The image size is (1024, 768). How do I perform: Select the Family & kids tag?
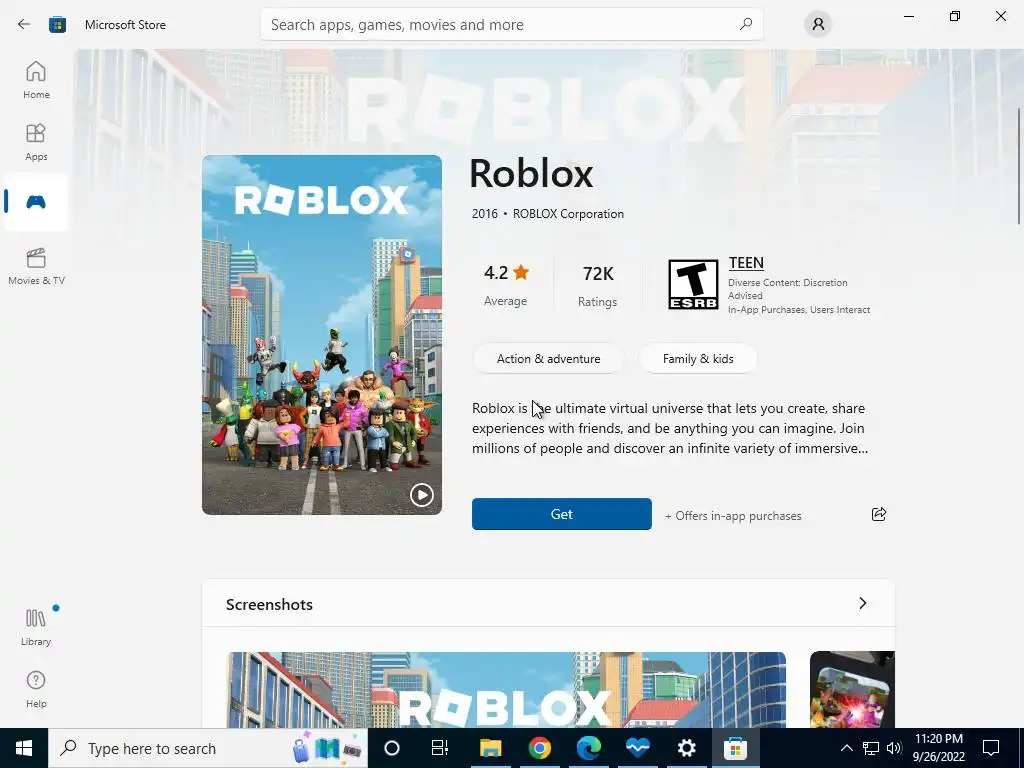(697, 359)
